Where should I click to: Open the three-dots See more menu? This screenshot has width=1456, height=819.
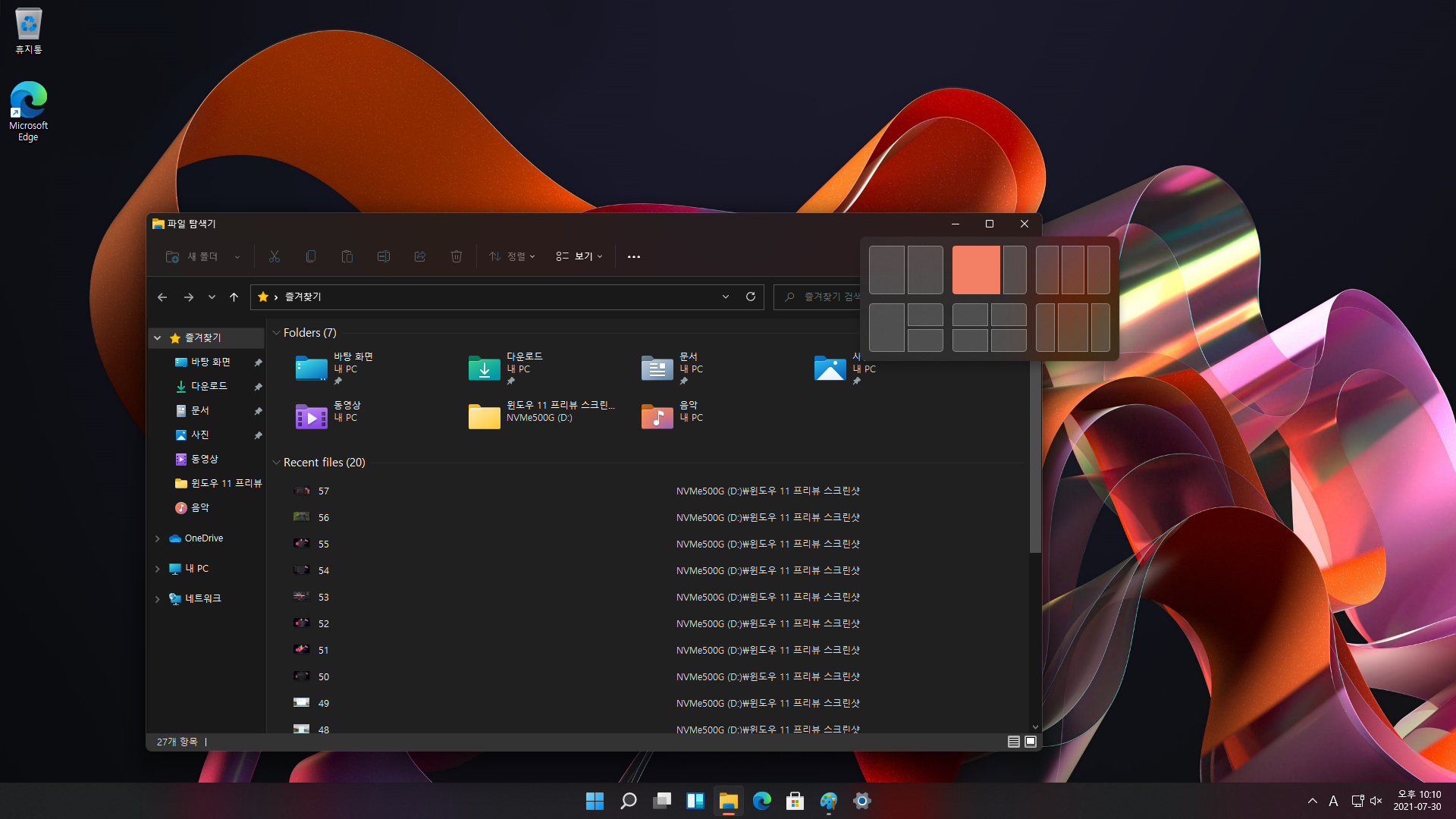click(634, 257)
